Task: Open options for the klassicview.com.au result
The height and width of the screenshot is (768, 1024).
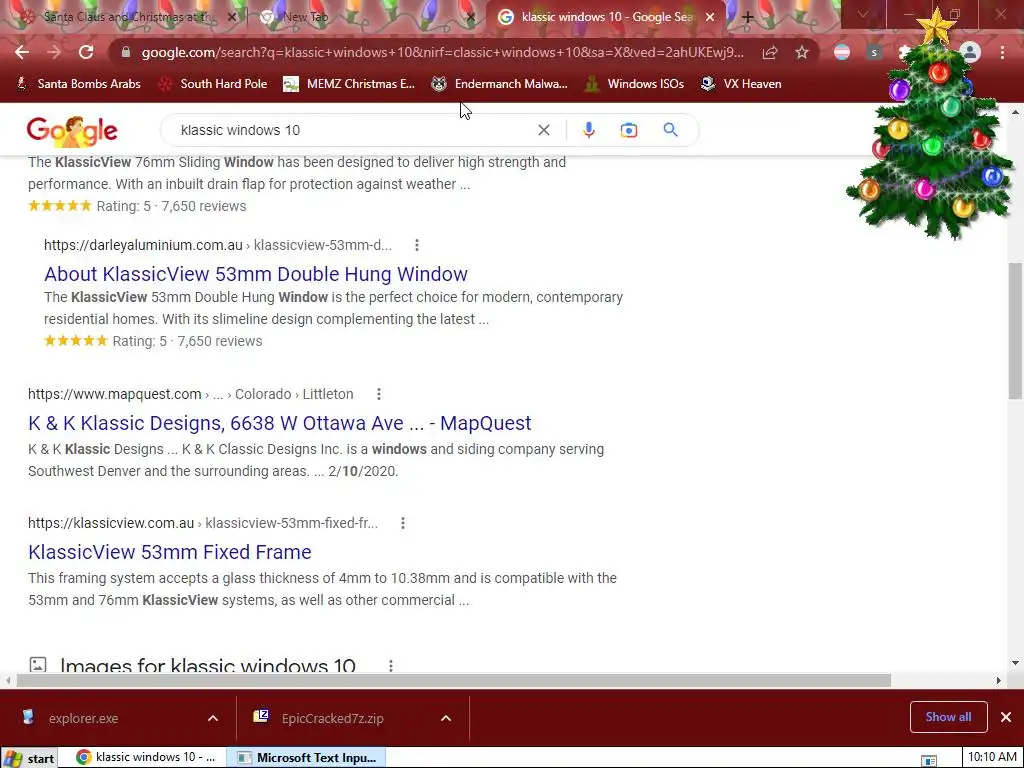Action: 403,523
